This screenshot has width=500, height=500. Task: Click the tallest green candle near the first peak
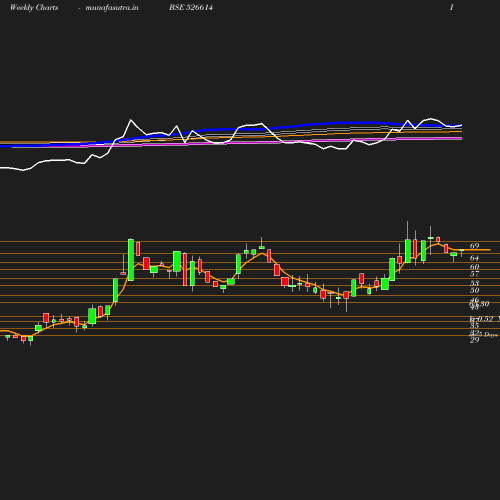tap(131, 260)
